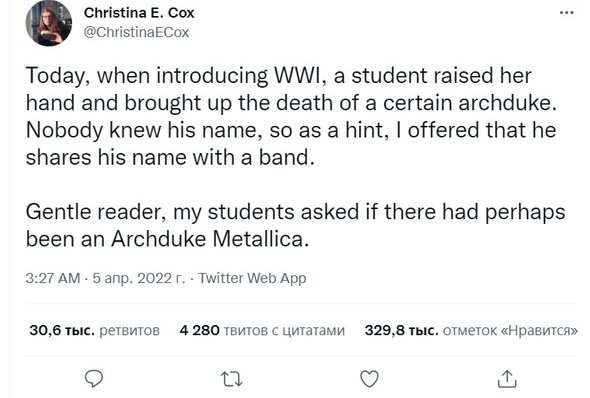This screenshot has width=590, height=398.
Task: Open the Twitter Web App source link
Action: click(x=252, y=278)
